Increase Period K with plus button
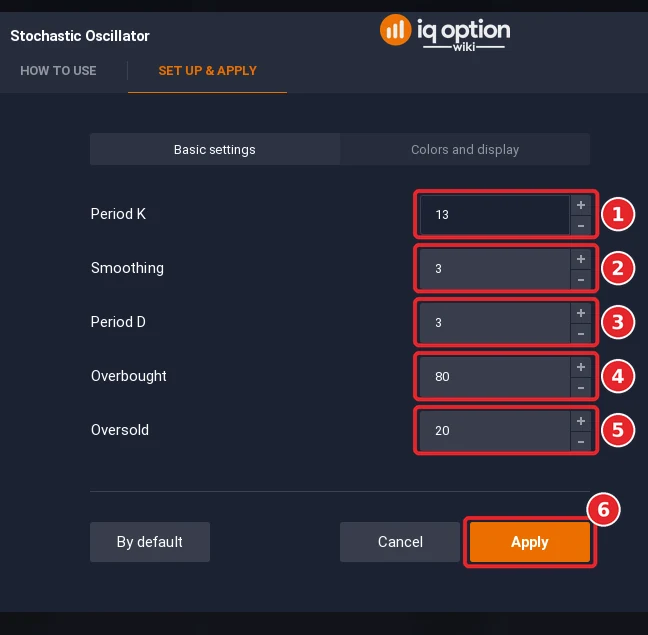648x635 pixels. 581,205
